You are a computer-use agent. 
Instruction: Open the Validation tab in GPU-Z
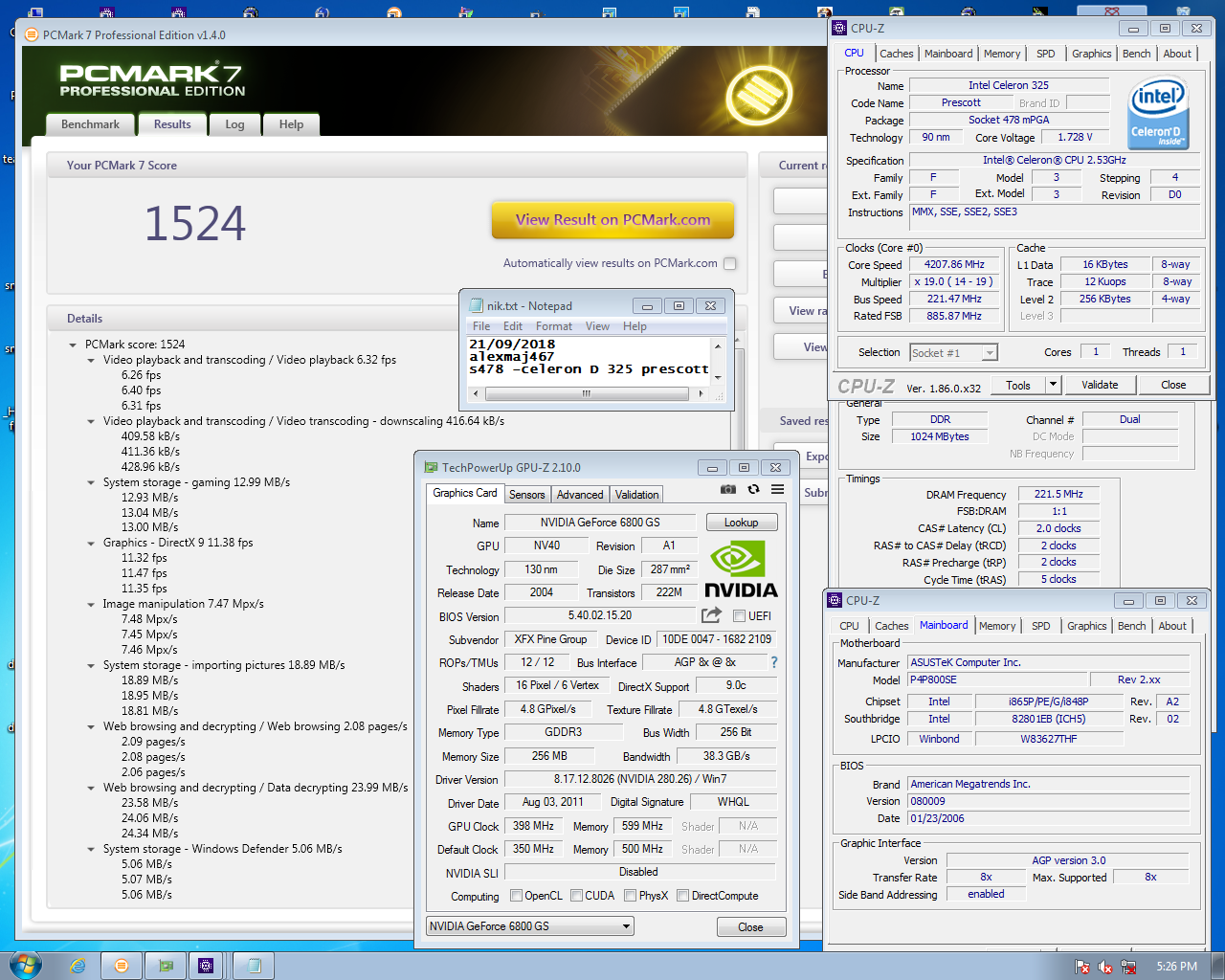coord(637,495)
